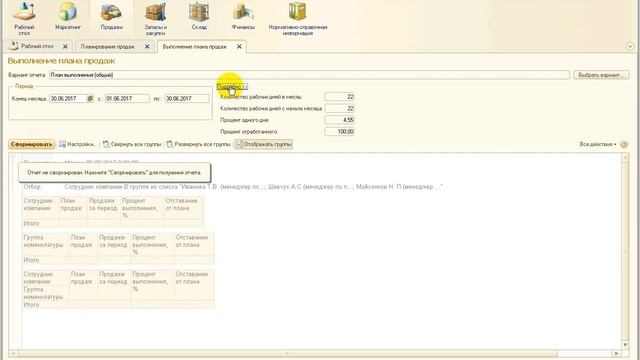
Task: Close the Выполнение плана продаж tab
Action: 239,47
